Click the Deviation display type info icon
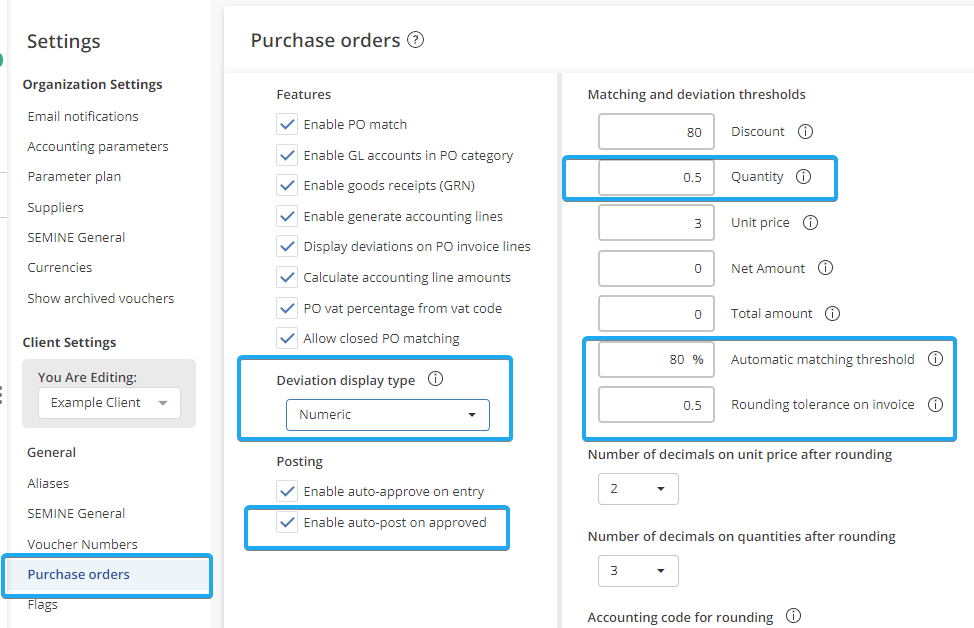974x628 pixels. [x=435, y=380]
